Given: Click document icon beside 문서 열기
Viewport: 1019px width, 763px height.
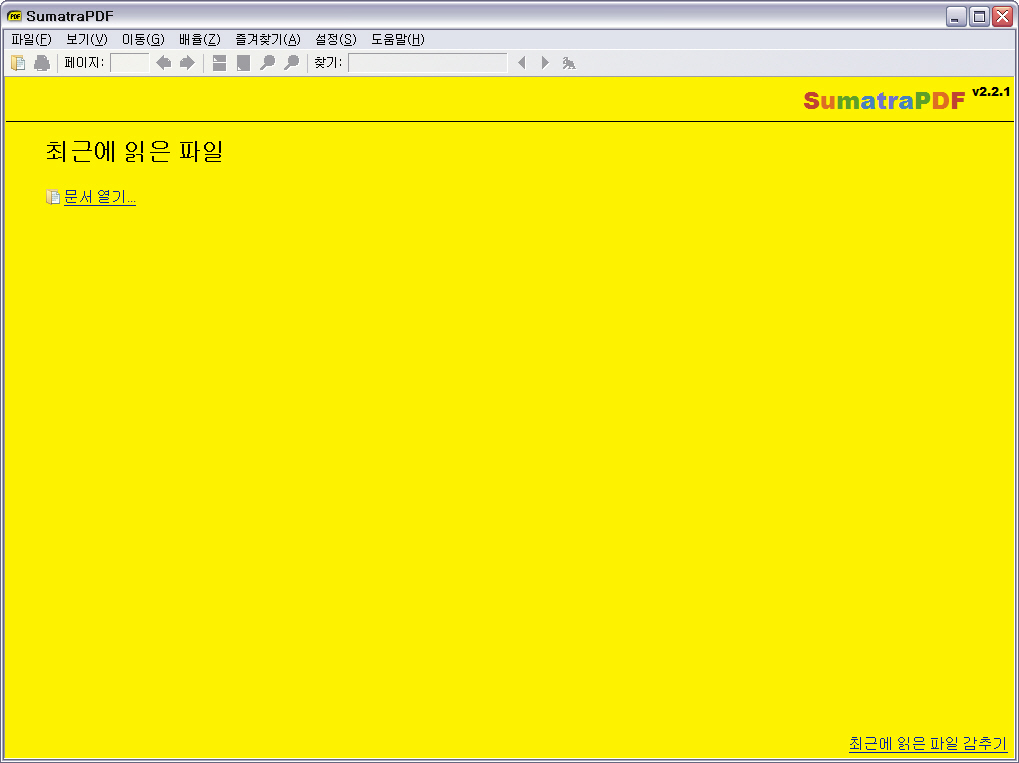Looking at the screenshot, I should [x=53, y=197].
